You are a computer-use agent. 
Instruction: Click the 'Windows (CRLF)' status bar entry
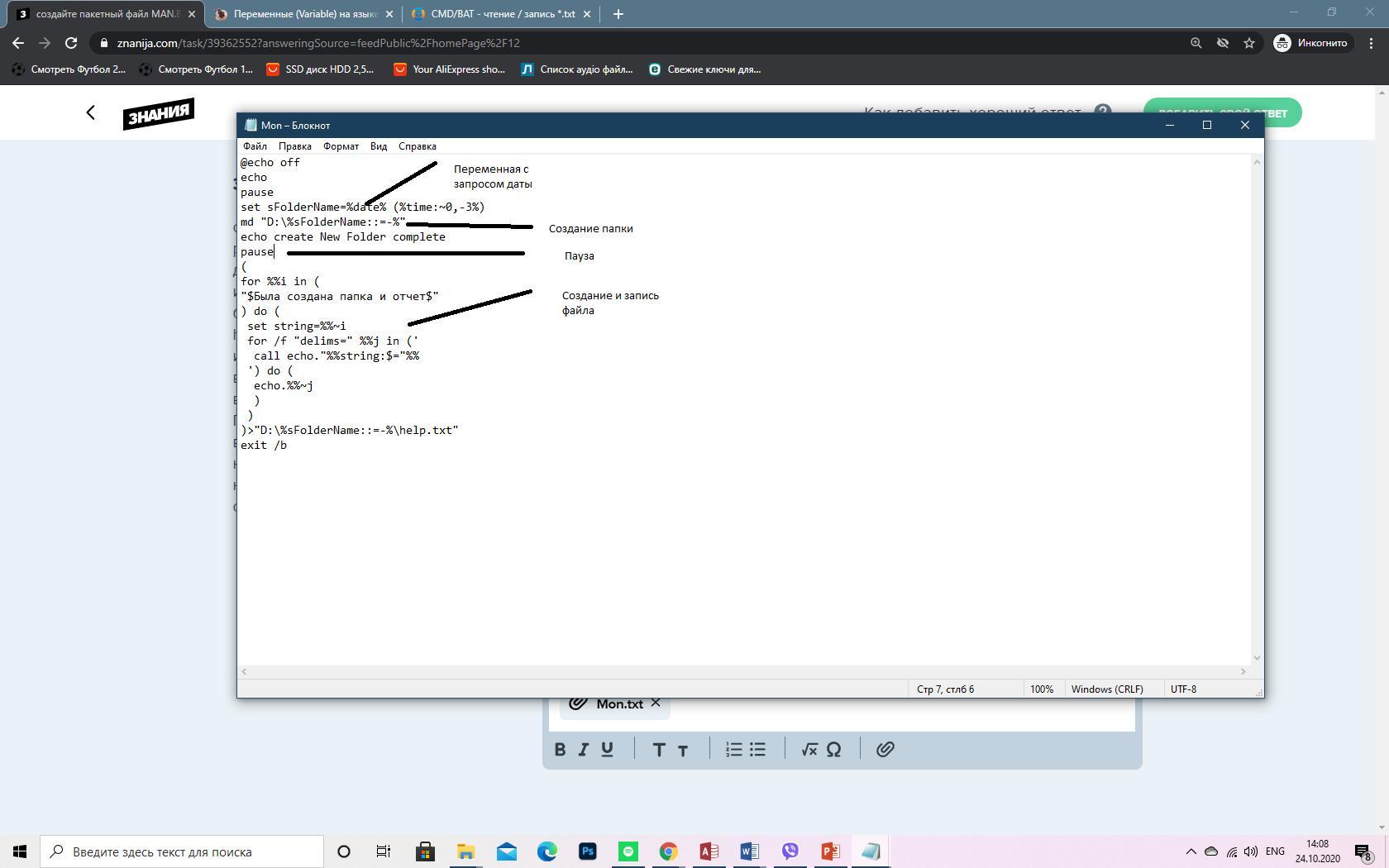pos(1107,689)
